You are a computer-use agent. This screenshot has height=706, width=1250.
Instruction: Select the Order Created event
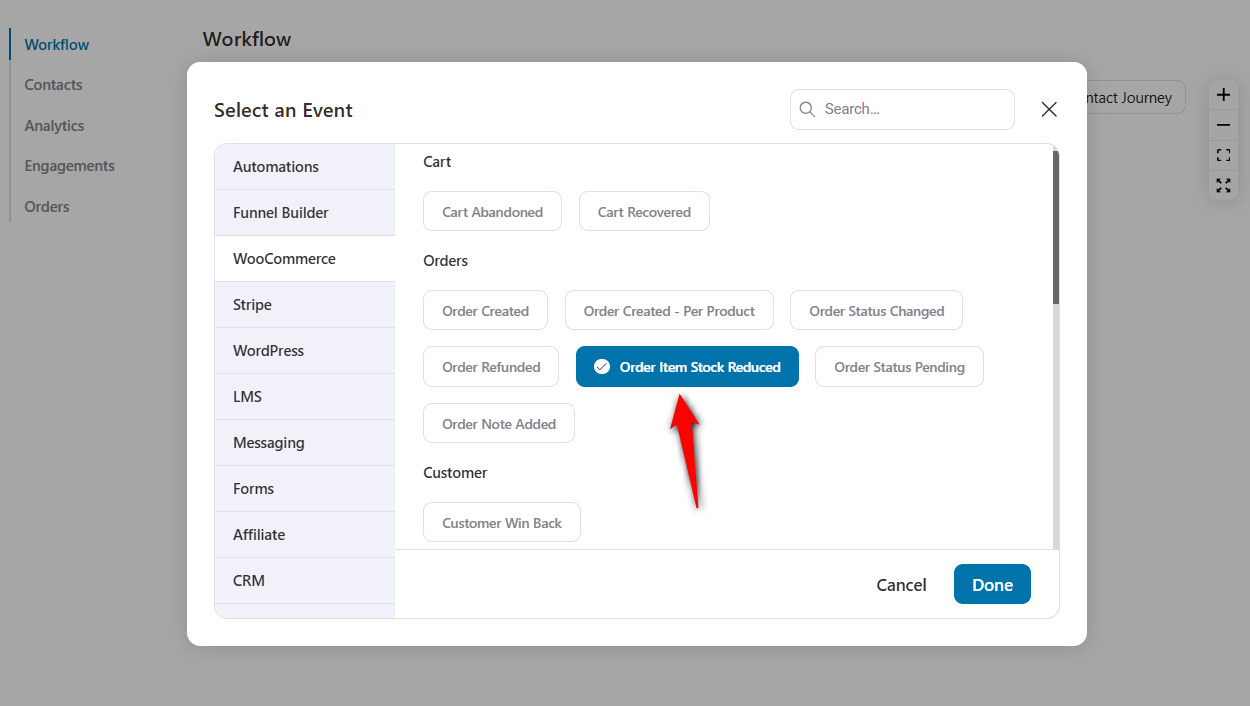coord(485,311)
